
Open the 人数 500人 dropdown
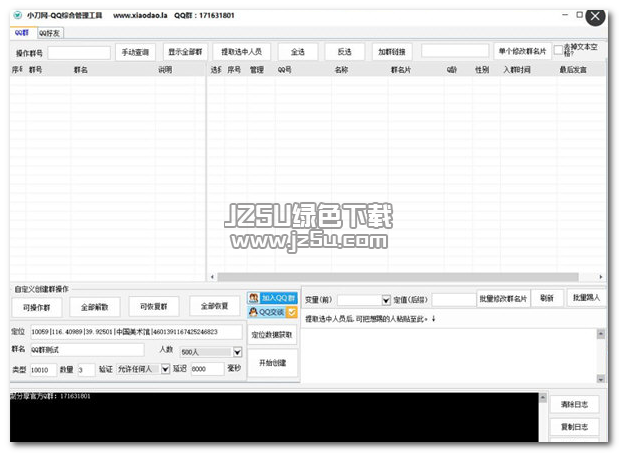pos(237,352)
